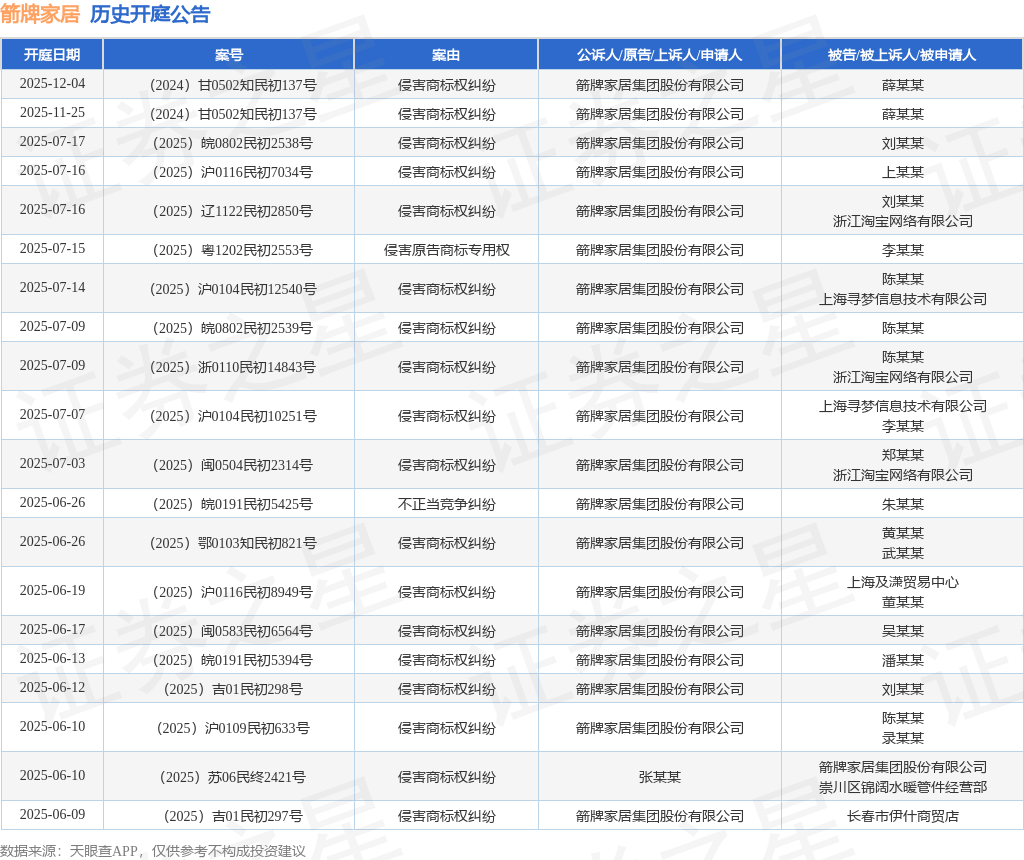Screen dimensions: 1024x860
Task: Choose the date 2025-06-12
Action: (x=52, y=688)
